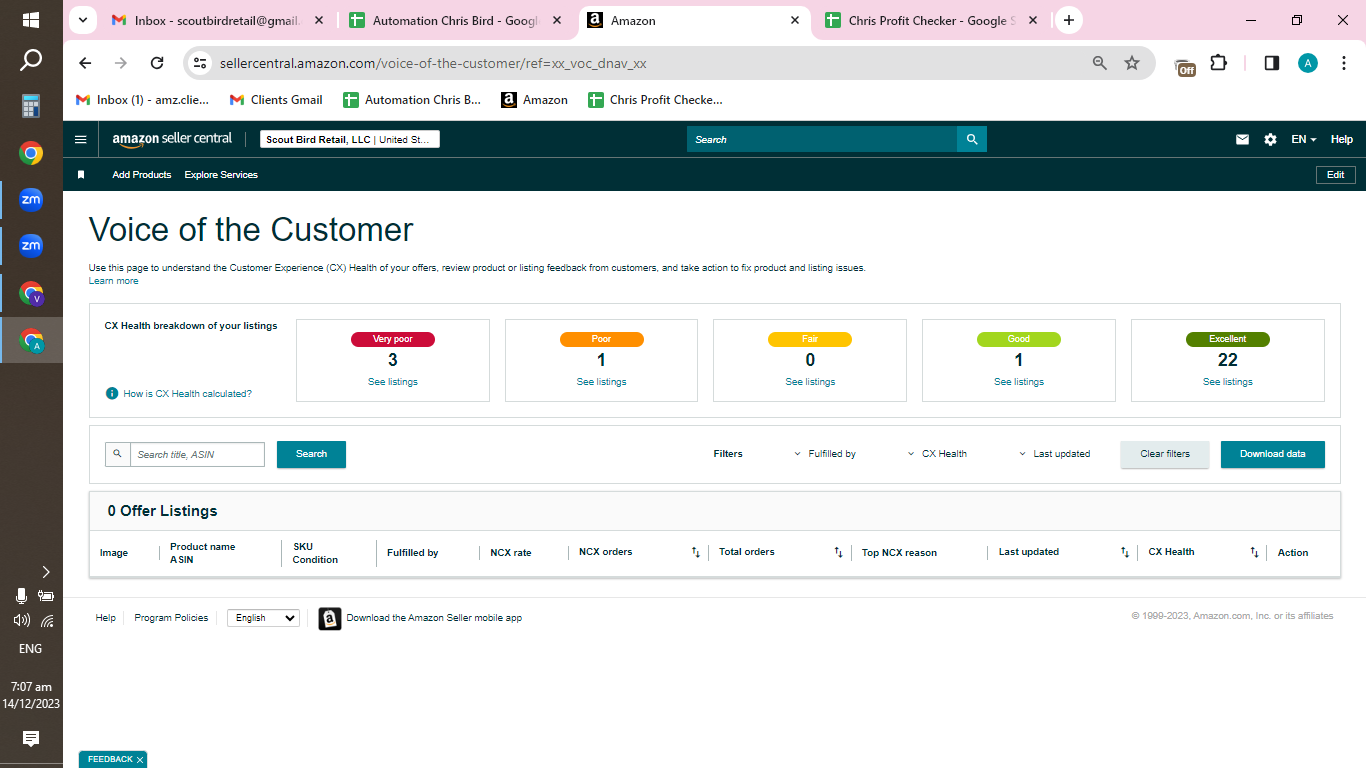Open the Windows notification center icon
Screen dimensions: 1366x768
point(31,739)
